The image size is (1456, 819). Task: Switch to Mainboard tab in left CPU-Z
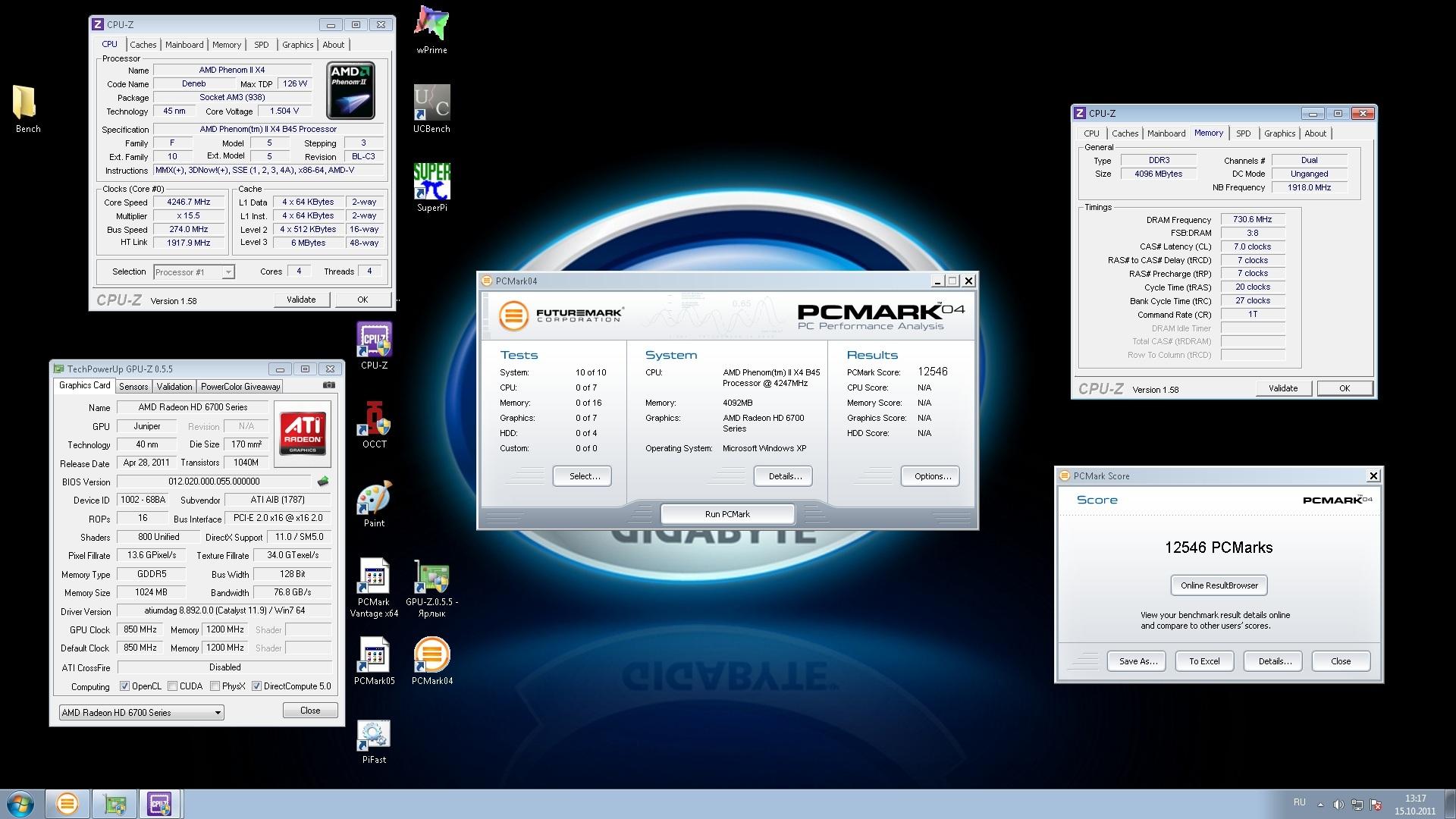[x=184, y=45]
